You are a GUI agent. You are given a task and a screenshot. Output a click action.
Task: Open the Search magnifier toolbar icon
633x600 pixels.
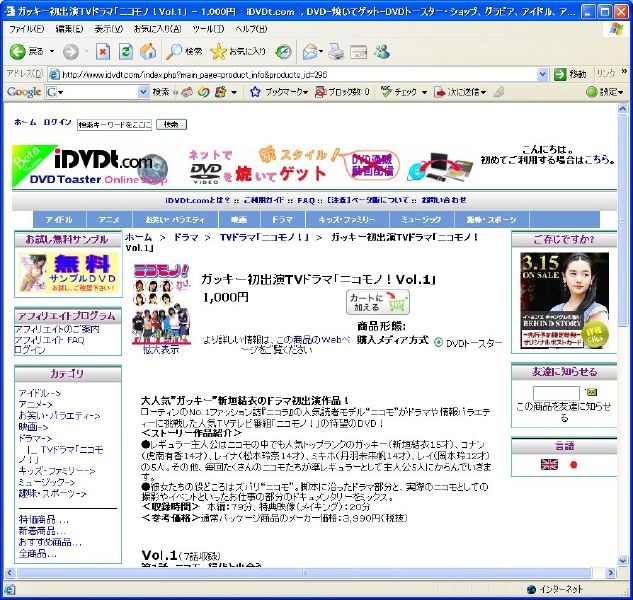click(x=174, y=51)
